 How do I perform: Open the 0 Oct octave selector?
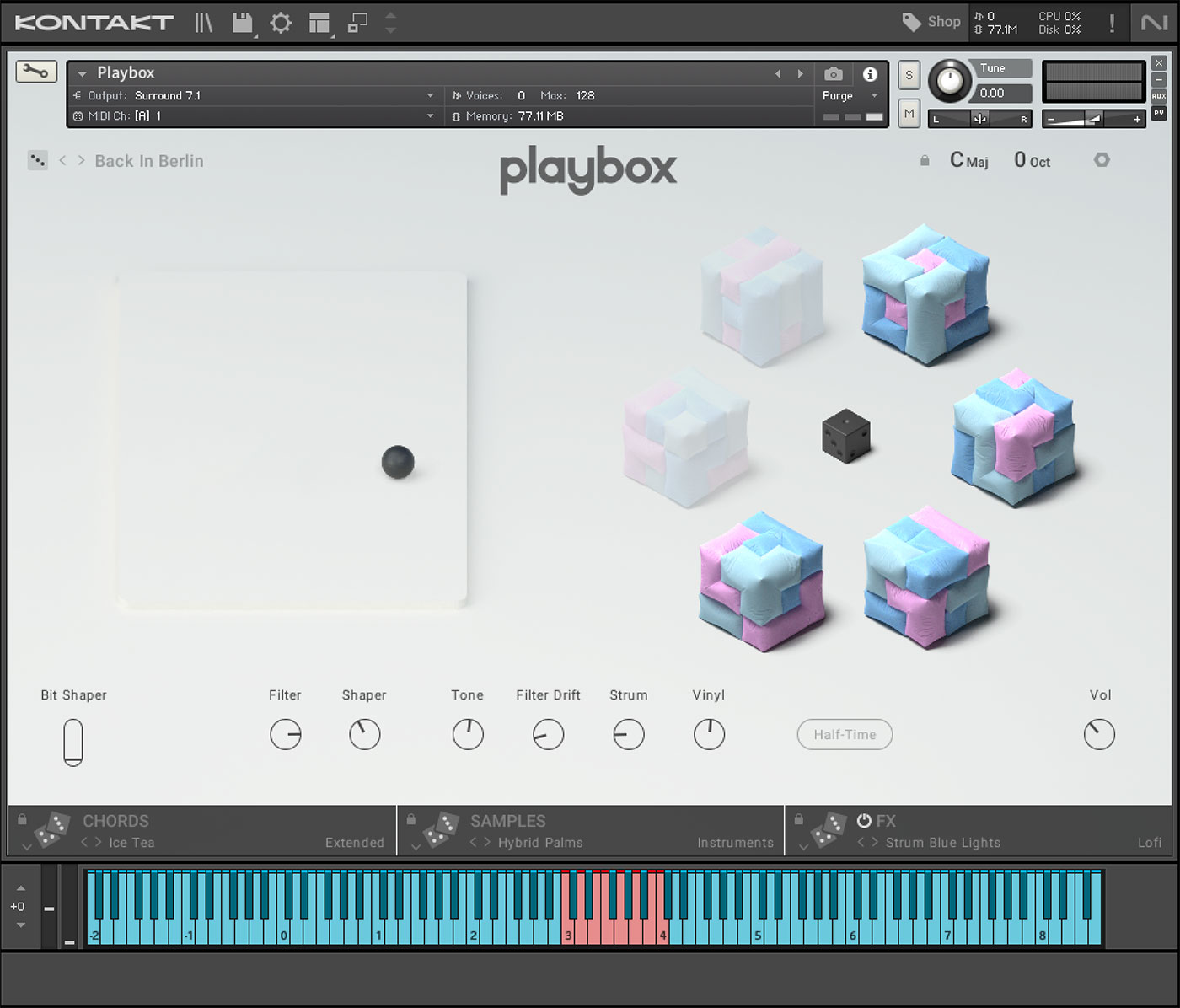point(1032,160)
